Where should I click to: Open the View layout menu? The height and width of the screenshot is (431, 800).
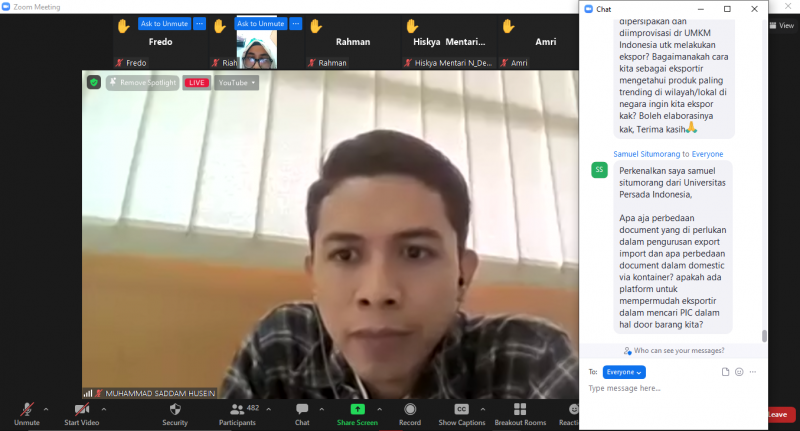pyautogui.click(x=782, y=26)
